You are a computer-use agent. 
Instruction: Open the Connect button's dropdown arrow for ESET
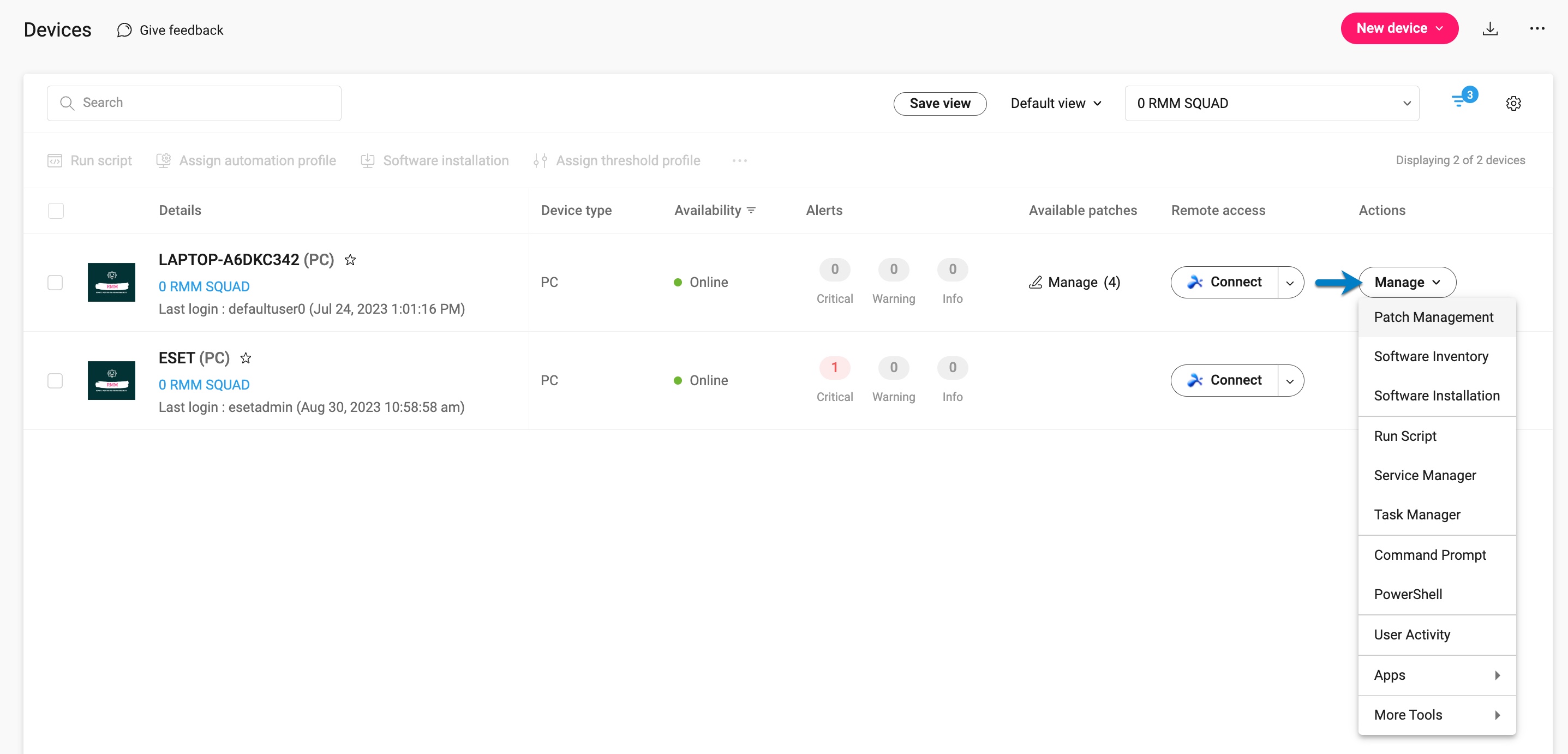(x=1290, y=380)
